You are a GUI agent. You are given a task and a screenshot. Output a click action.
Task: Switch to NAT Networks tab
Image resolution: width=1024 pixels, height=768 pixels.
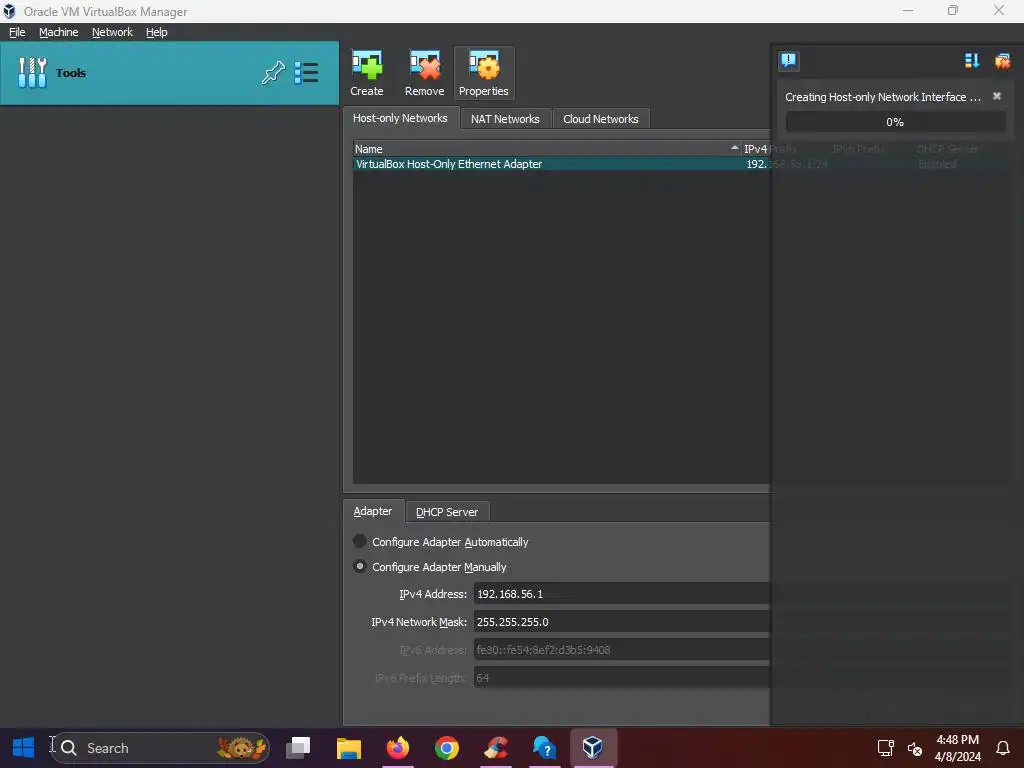click(x=505, y=119)
